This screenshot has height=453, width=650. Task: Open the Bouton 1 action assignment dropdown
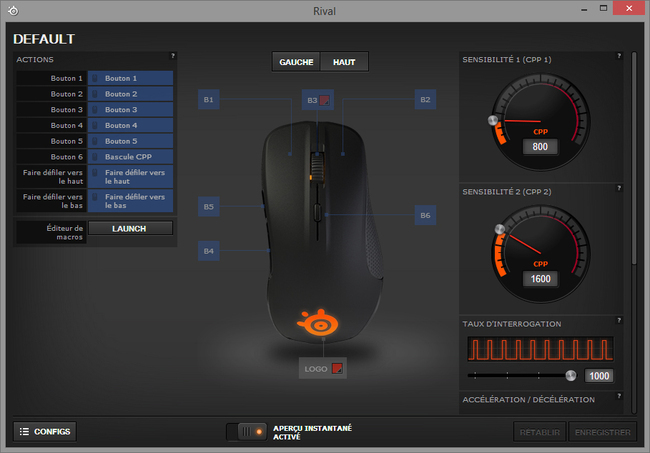pos(130,78)
